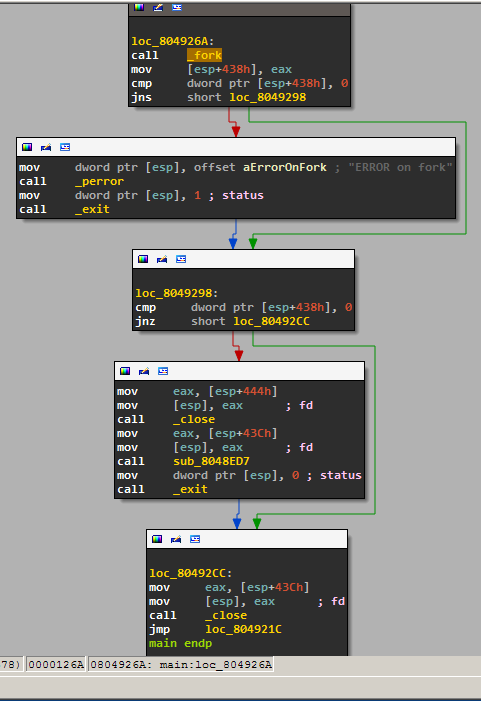Screen dimensions: 481x701
Task: Click loc_80492CC operand in jnz instruction
Action: (271, 321)
